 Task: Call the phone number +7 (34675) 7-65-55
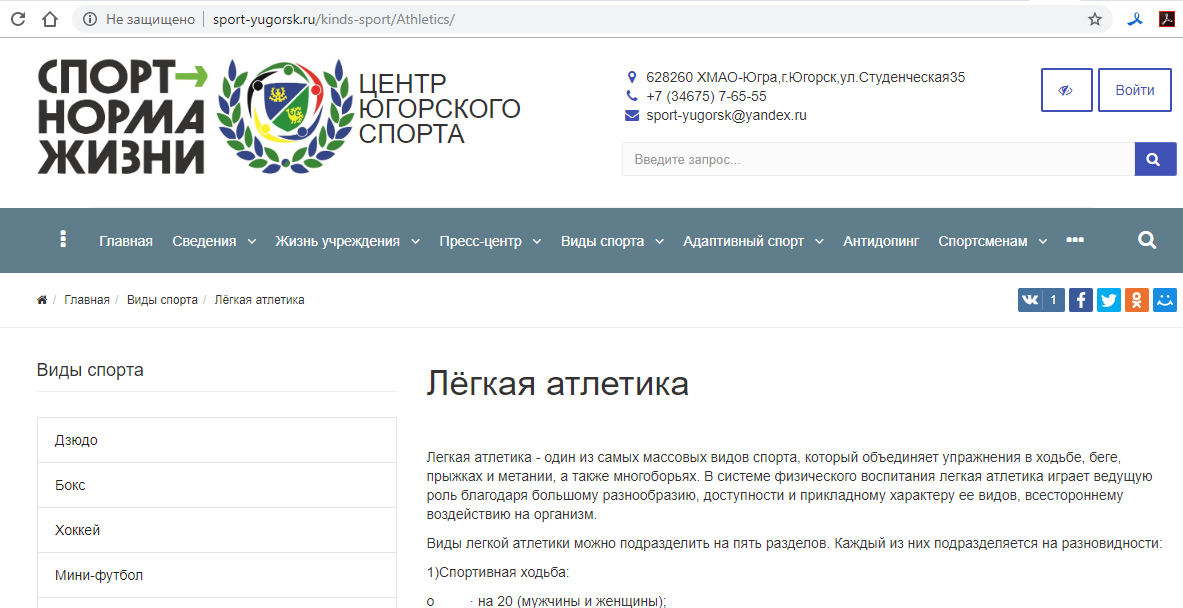tap(706, 97)
